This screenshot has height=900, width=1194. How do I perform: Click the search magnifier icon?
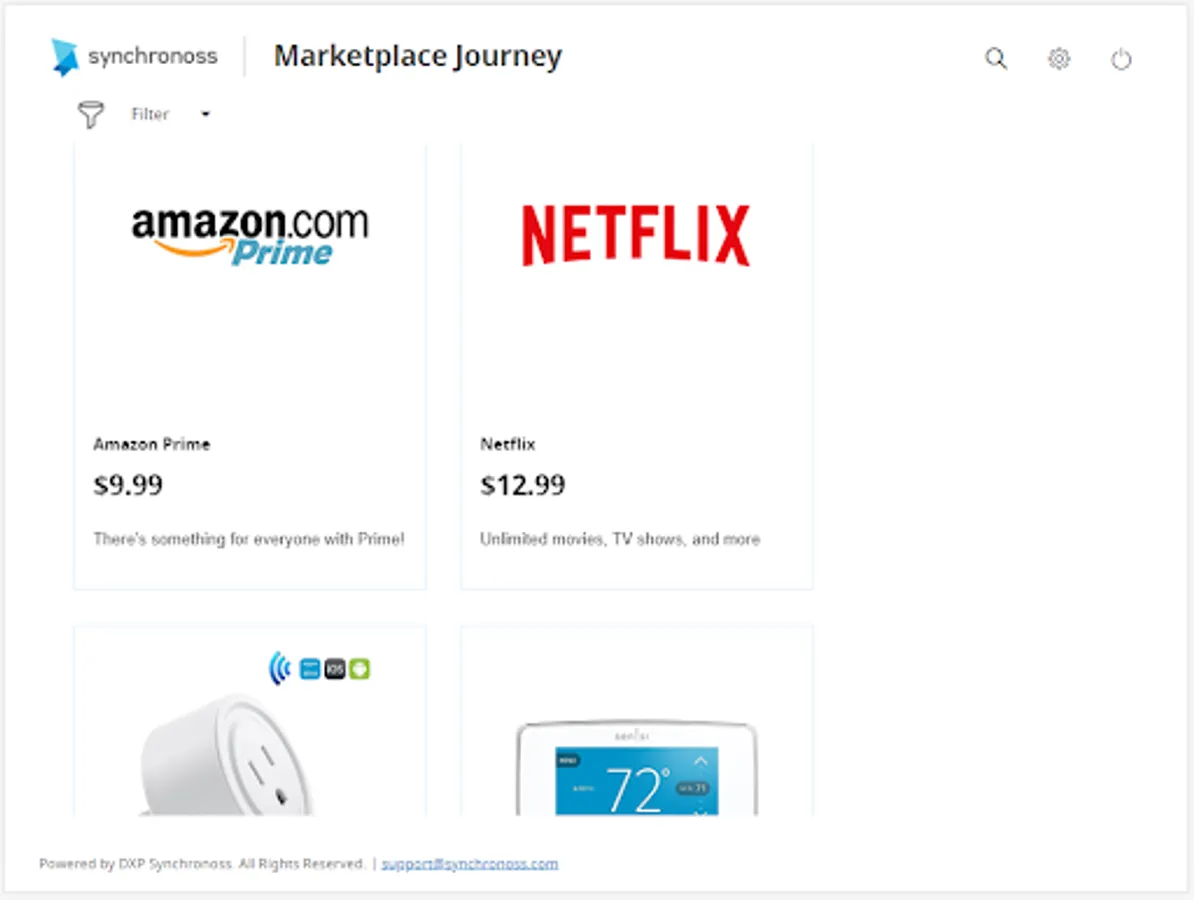[995, 59]
